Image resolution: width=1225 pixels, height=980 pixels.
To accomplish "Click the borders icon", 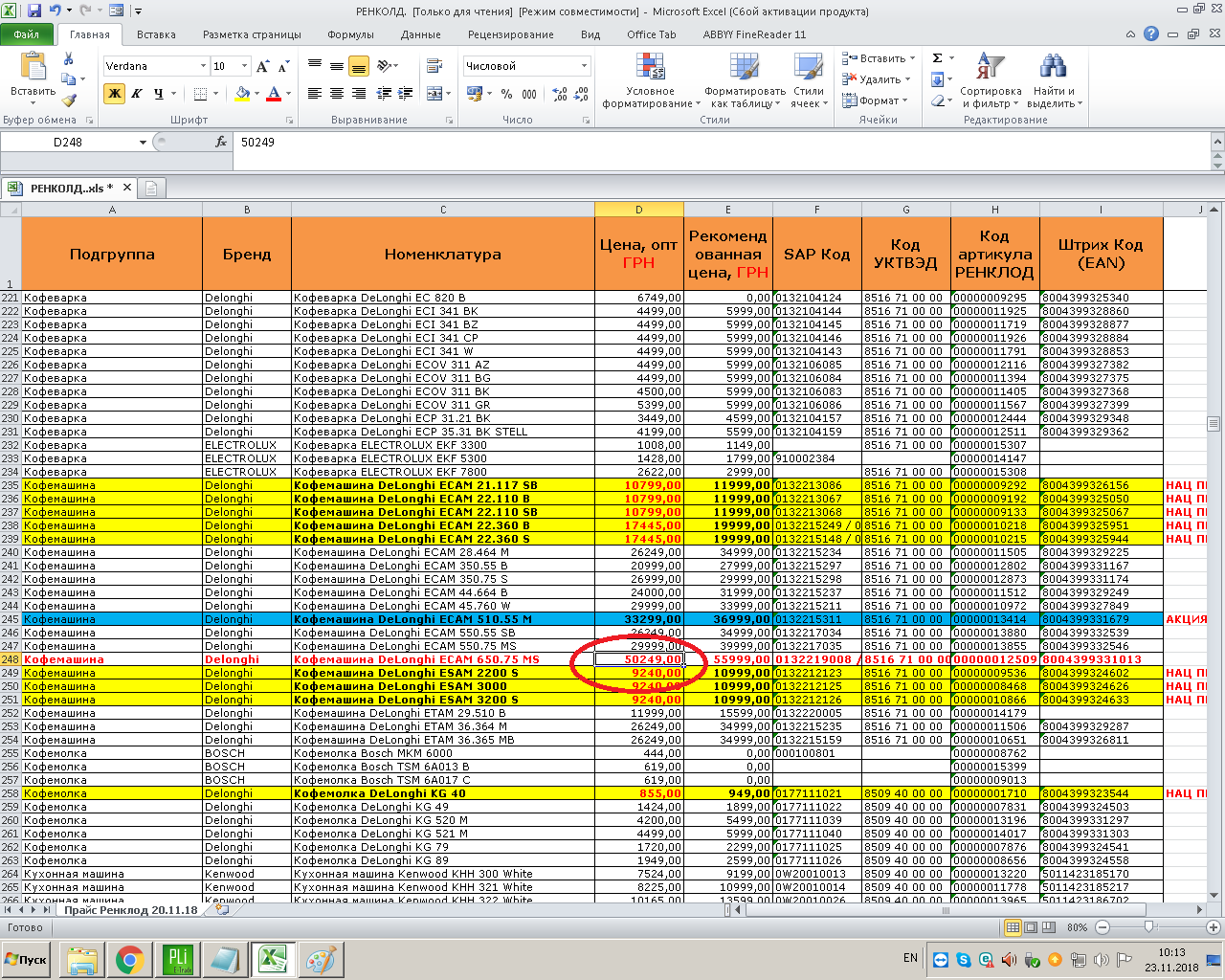I will 200,94.
